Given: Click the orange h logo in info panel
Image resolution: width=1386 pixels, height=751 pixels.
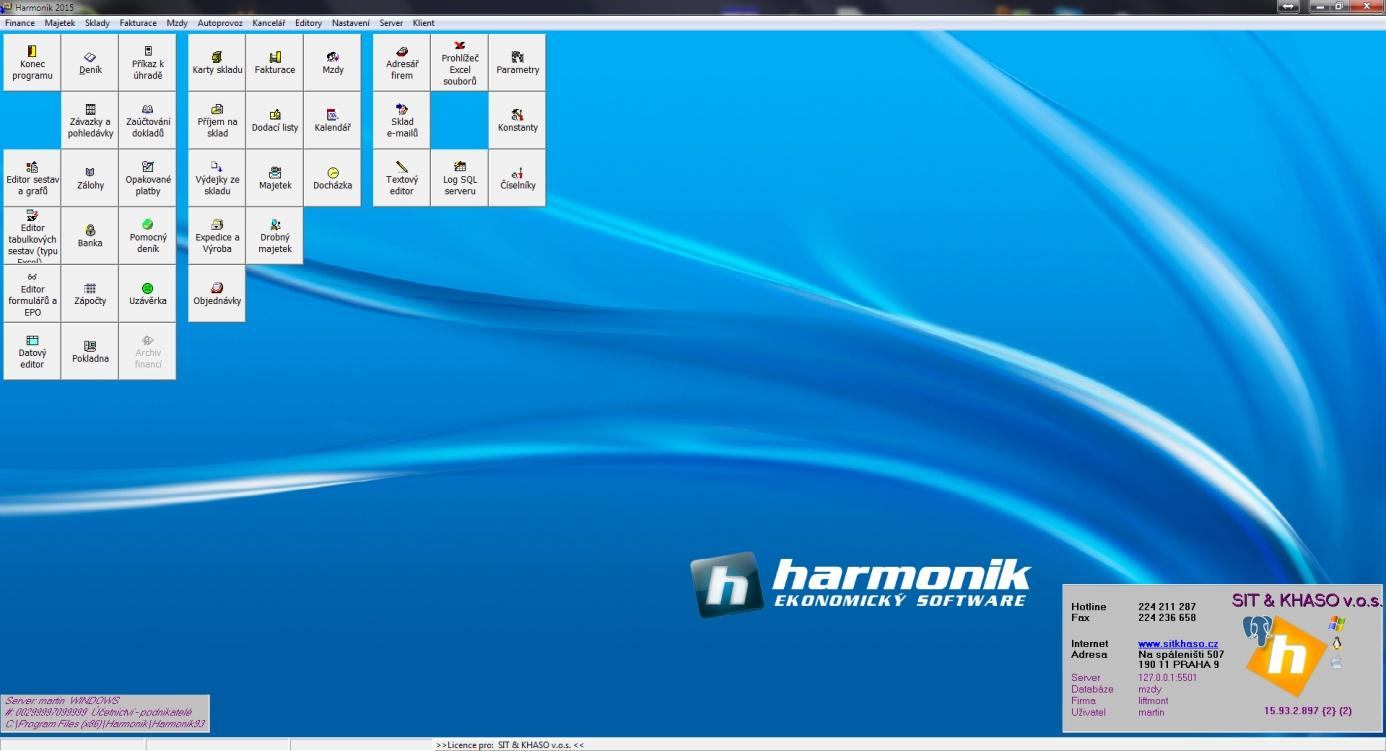Looking at the screenshot, I should (x=1287, y=656).
